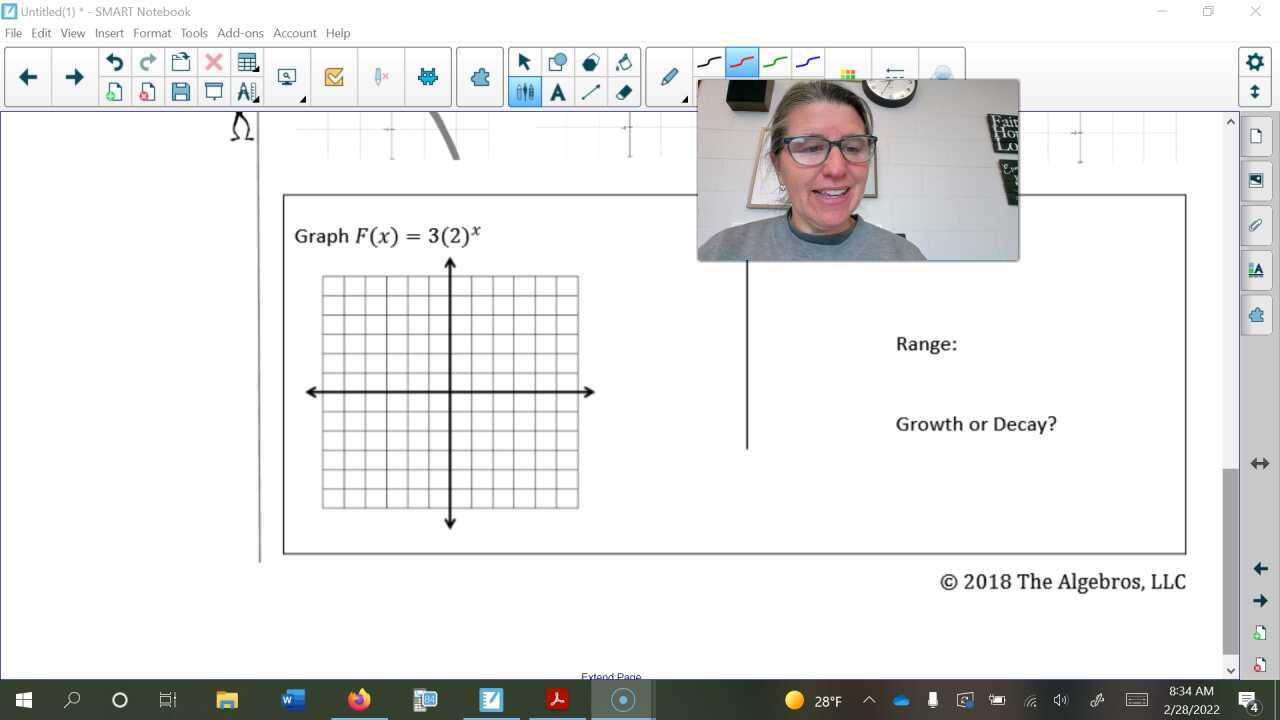Image resolution: width=1280 pixels, height=720 pixels.
Task: Go to the previous page using toolbar left arrow
Action: click(x=28, y=77)
